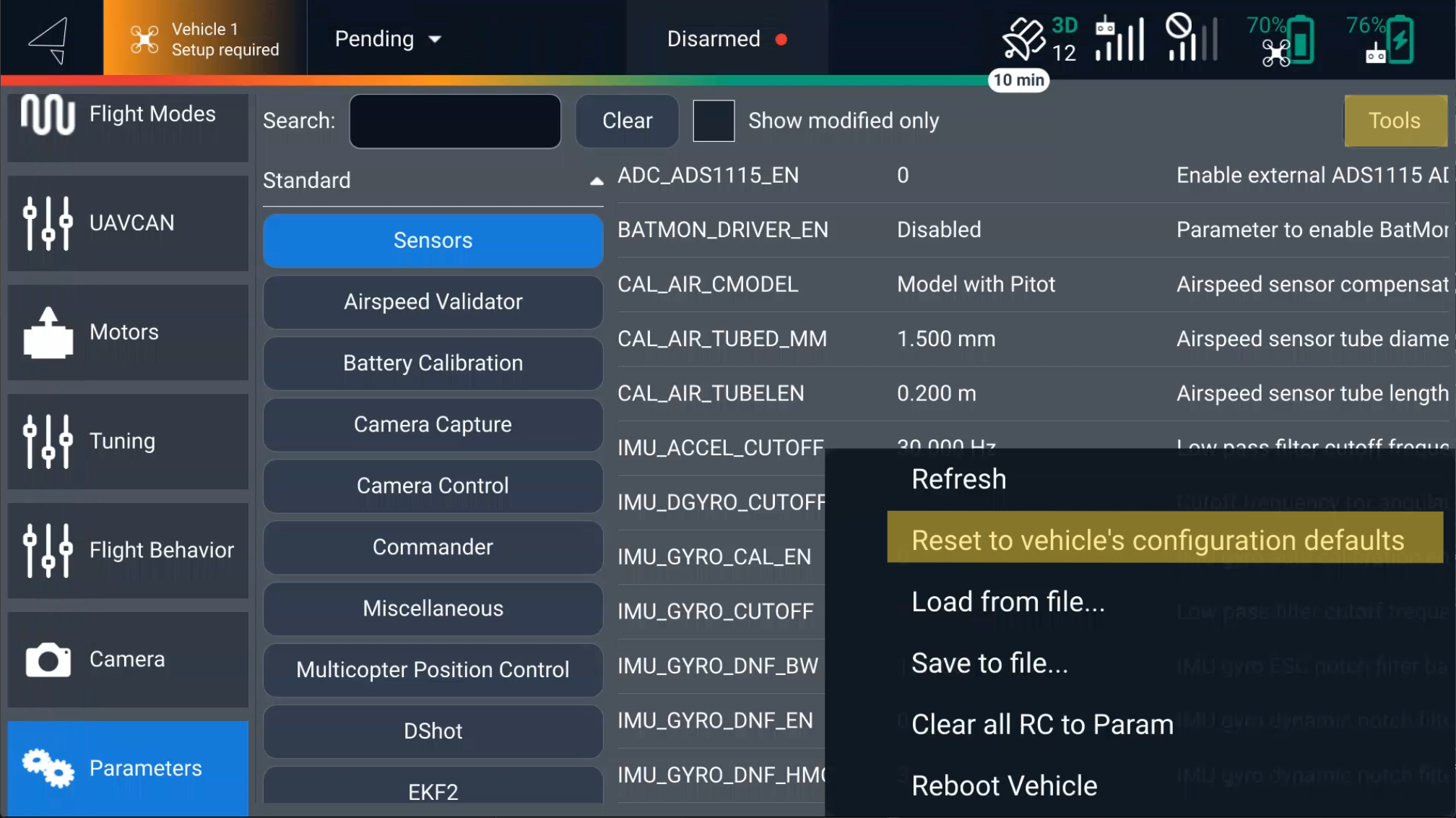Enable the Show modified only checkbox
Viewport: 1456px width, 818px height.
714,121
